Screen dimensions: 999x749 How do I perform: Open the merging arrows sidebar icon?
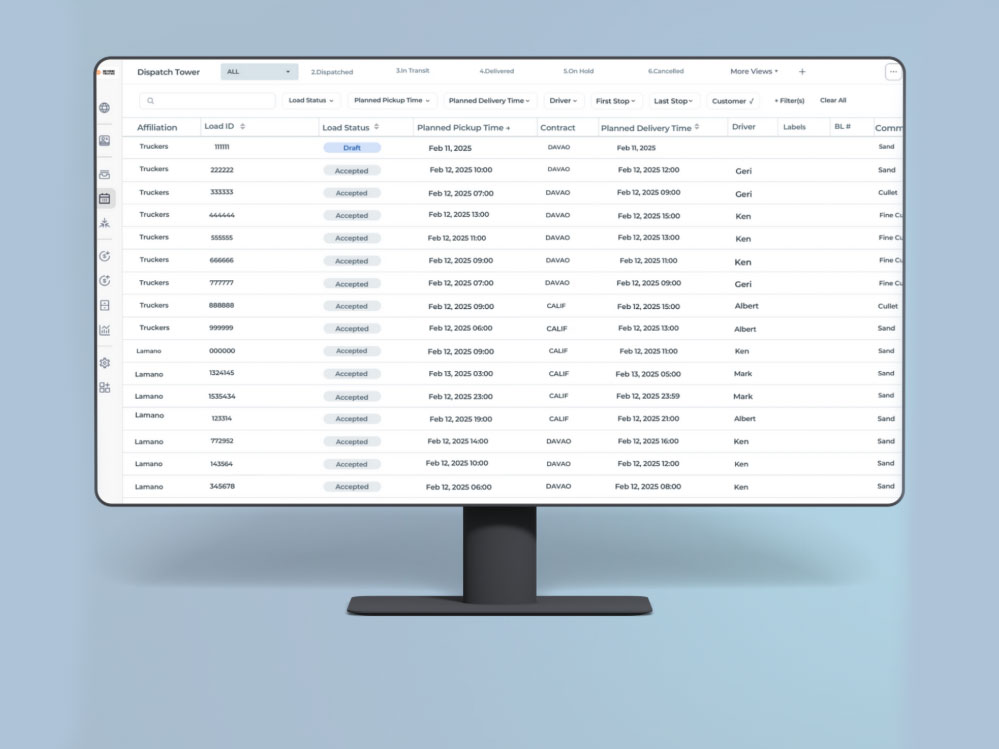point(104,223)
